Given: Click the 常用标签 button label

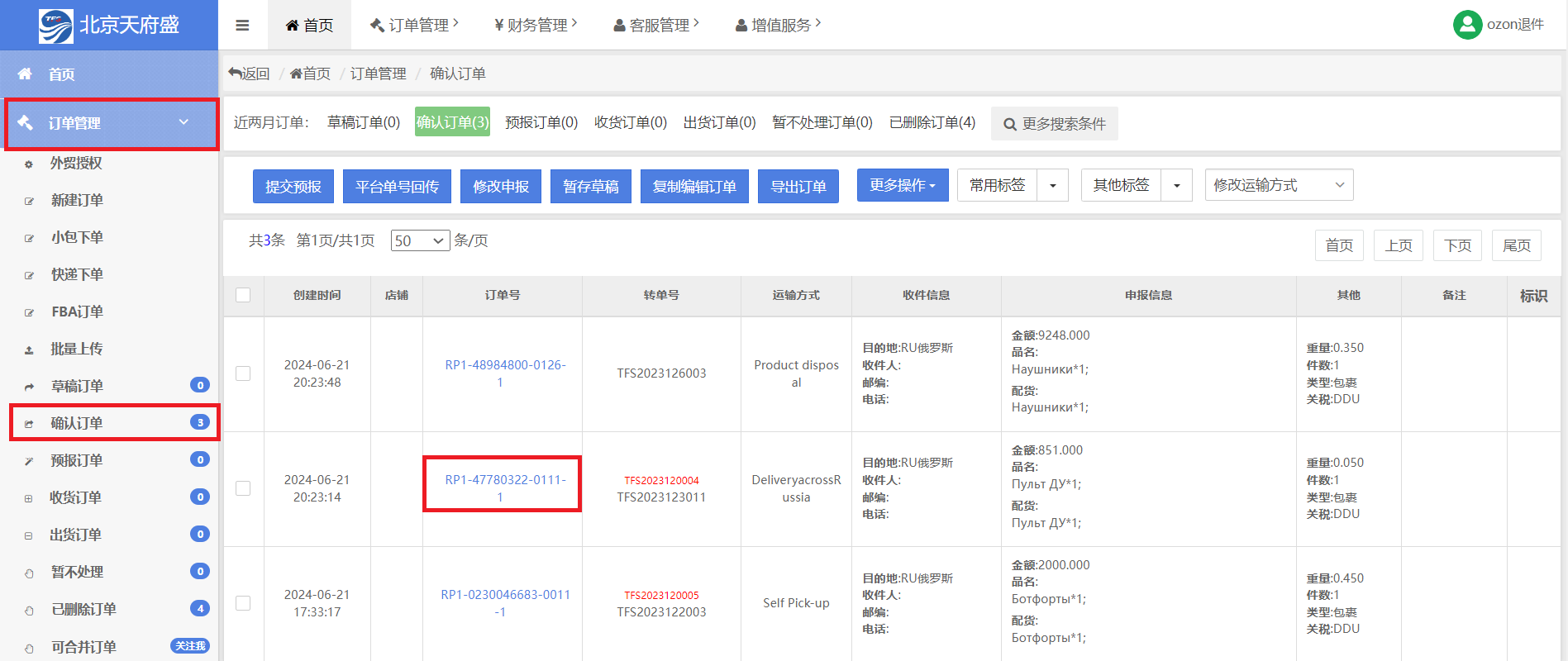Looking at the screenshot, I should coord(998,185).
